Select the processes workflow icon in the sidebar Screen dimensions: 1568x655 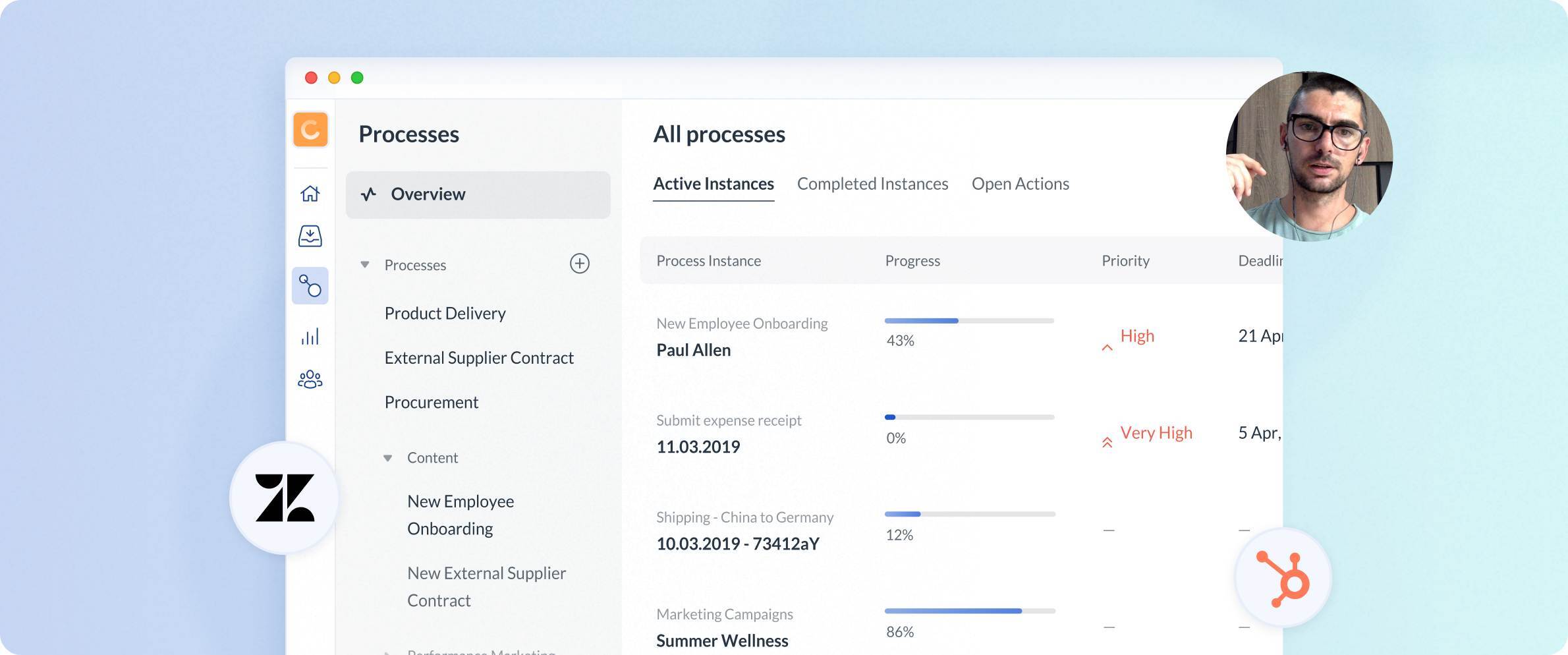[310, 286]
